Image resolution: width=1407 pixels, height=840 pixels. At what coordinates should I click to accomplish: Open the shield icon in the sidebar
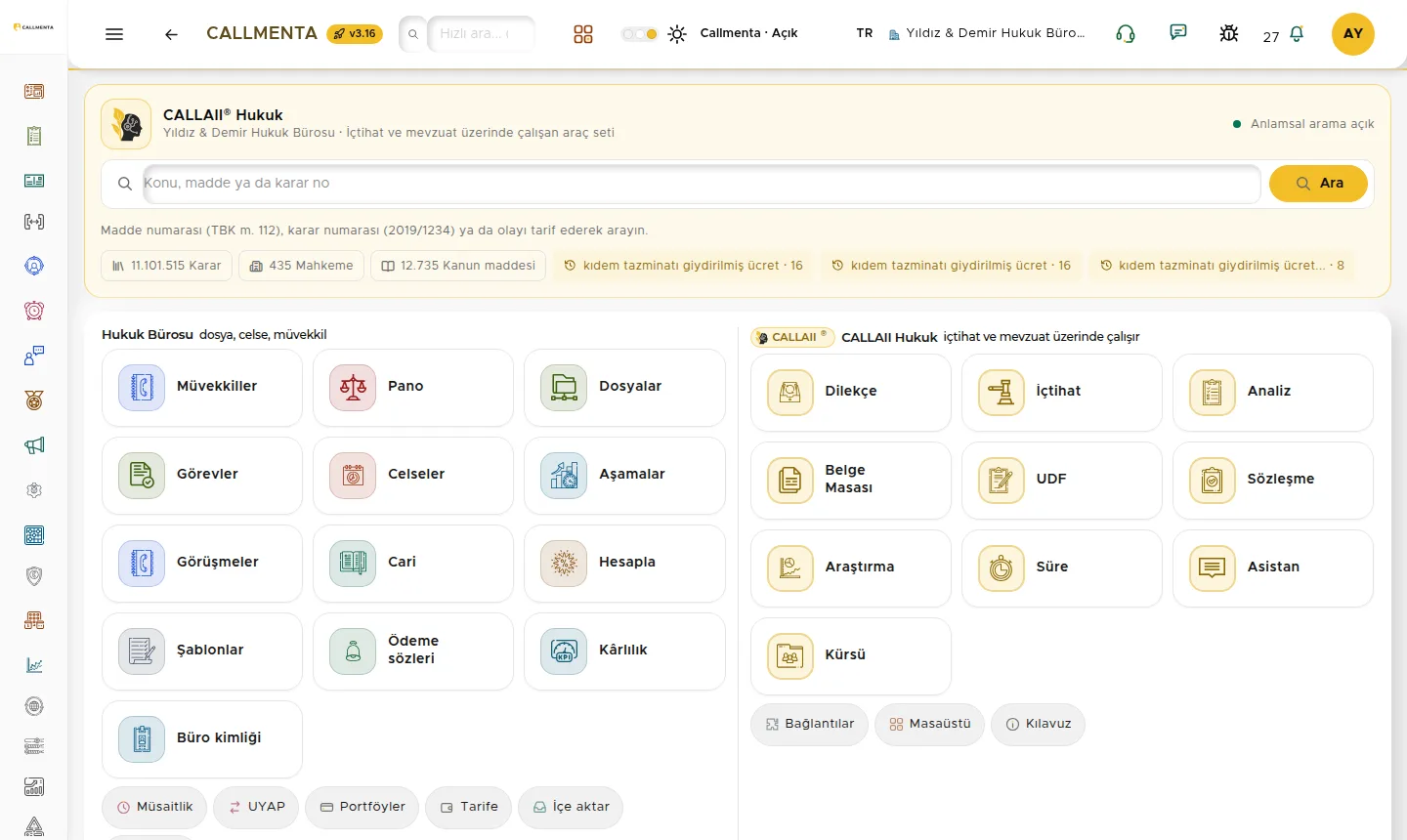(x=34, y=576)
